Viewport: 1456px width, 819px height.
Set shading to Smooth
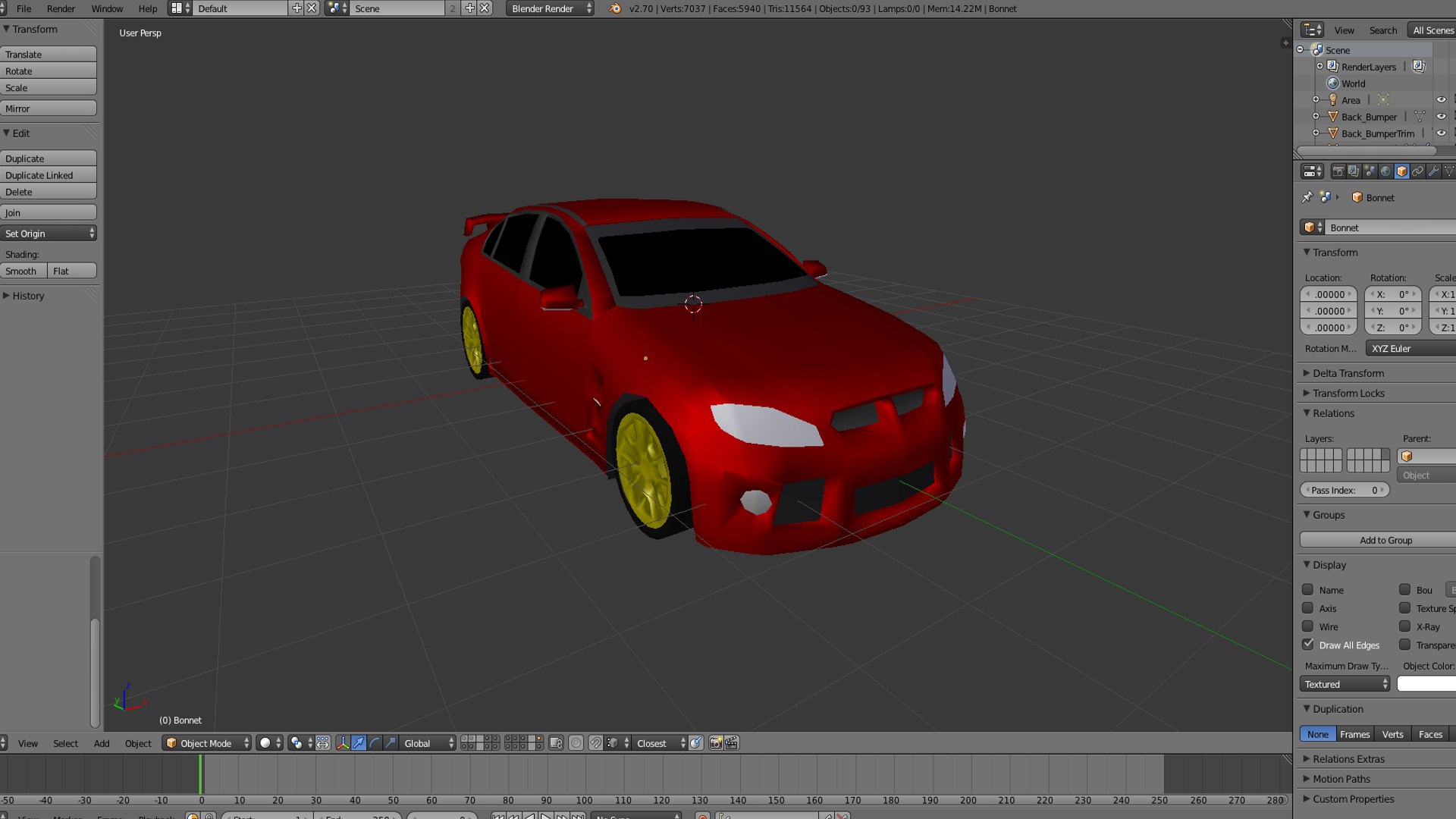coord(24,271)
